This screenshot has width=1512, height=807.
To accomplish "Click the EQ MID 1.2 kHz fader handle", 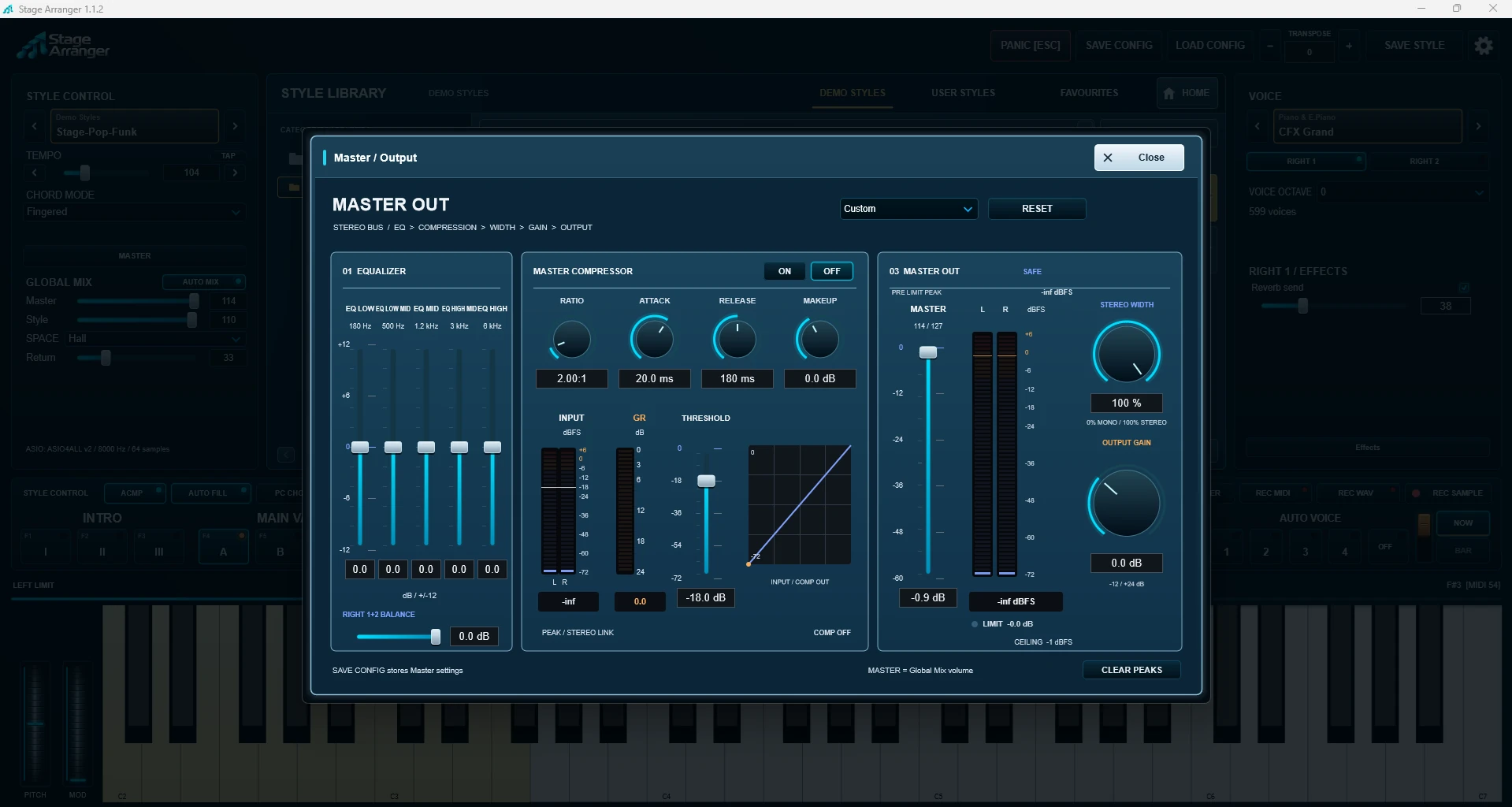I will [426, 448].
